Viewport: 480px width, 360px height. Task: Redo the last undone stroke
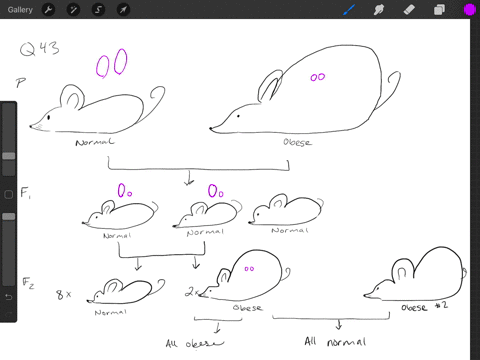pos(9,314)
